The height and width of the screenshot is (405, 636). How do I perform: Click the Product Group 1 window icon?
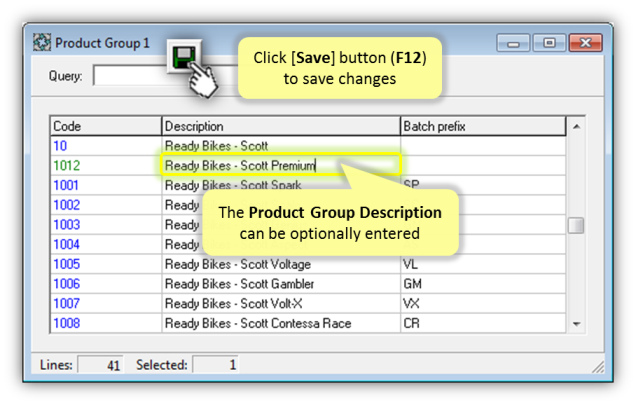pos(42,42)
